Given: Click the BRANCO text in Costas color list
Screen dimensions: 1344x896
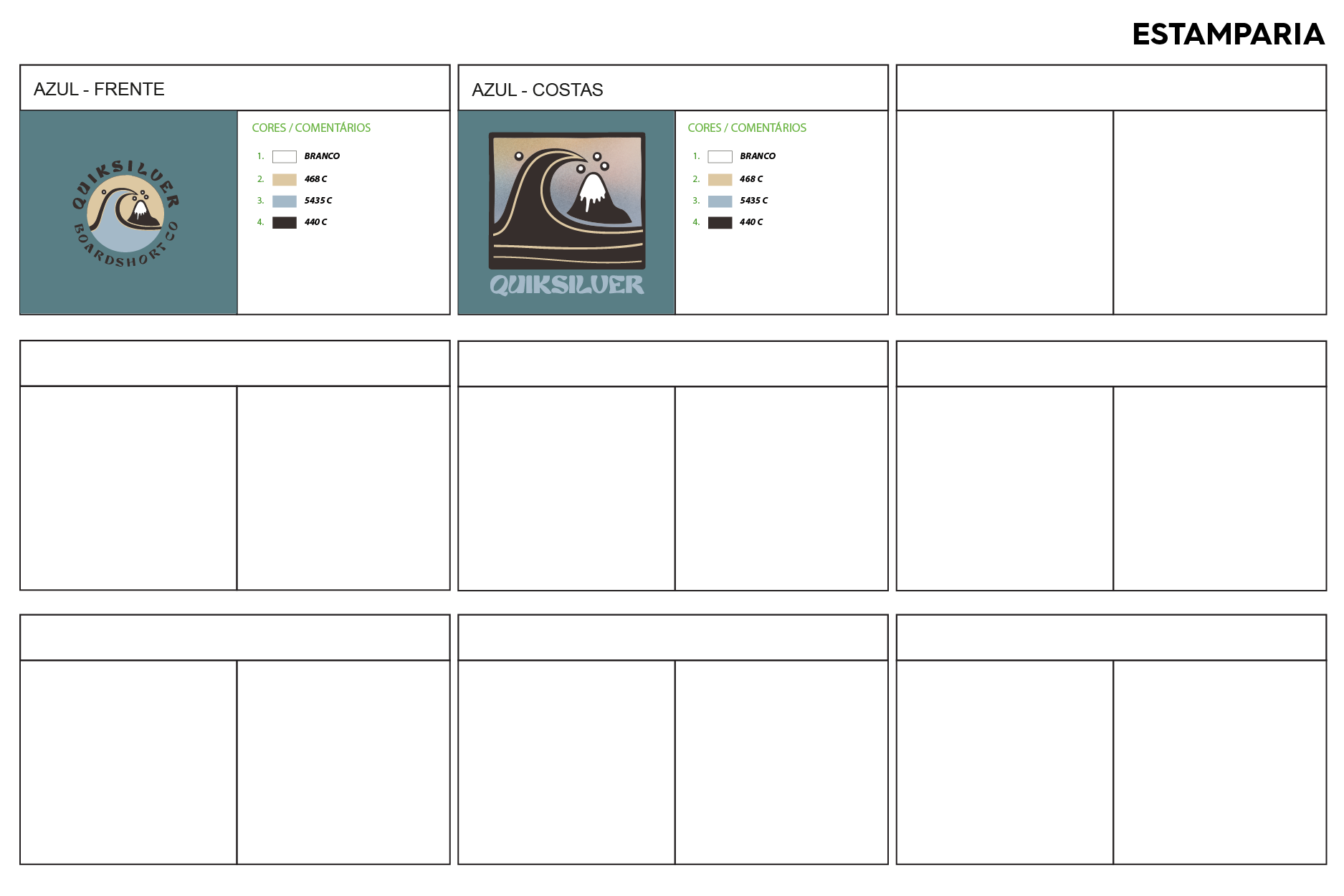Looking at the screenshot, I should (758, 156).
